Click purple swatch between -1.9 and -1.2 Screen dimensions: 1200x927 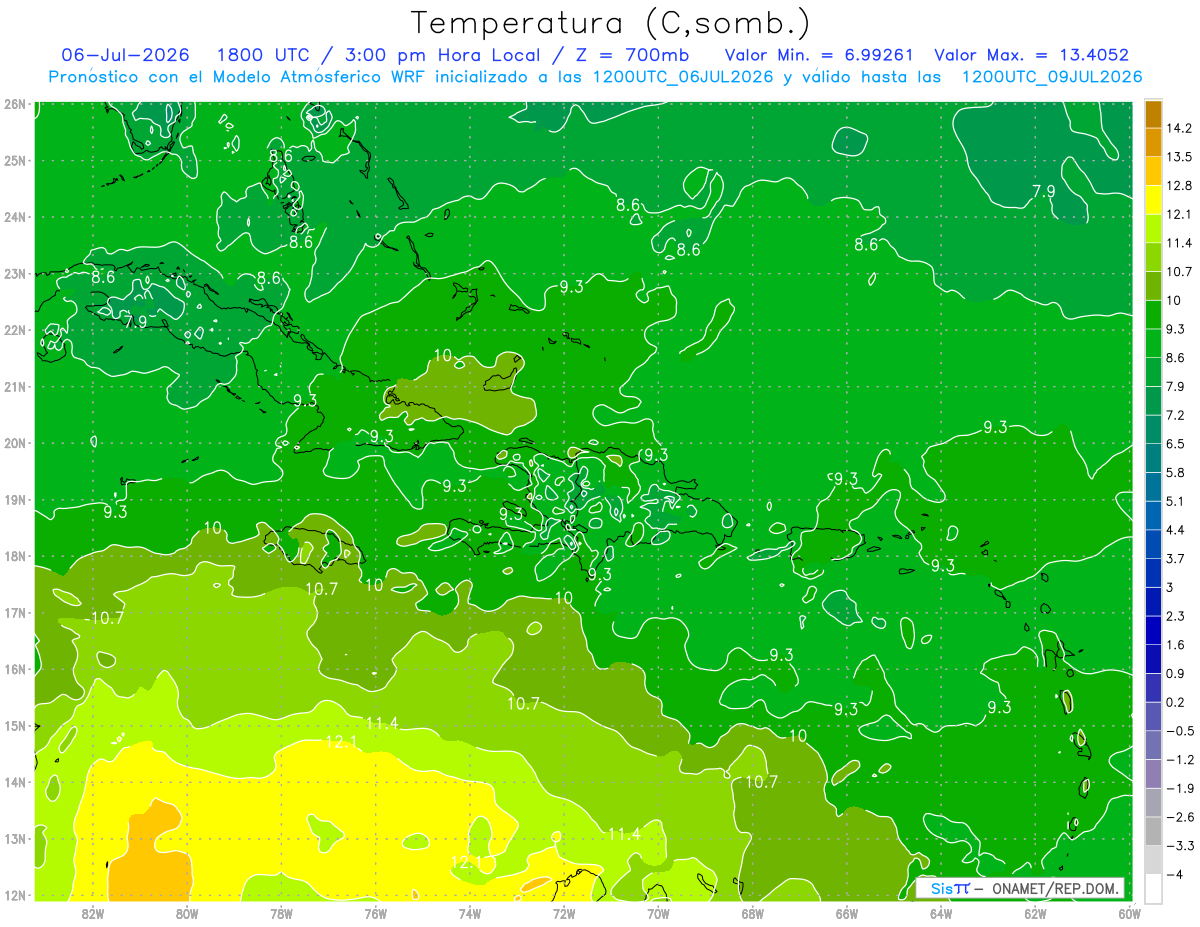click(1154, 773)
